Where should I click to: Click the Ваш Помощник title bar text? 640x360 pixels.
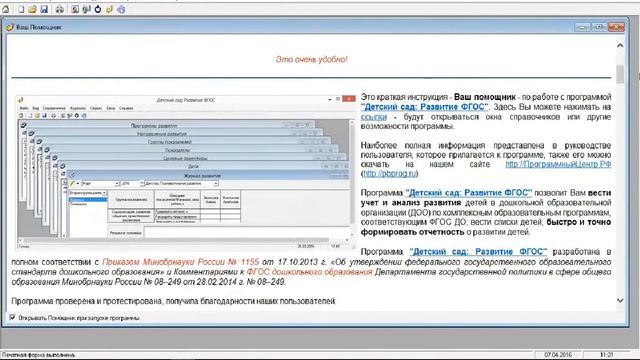[x=39, y=27]
